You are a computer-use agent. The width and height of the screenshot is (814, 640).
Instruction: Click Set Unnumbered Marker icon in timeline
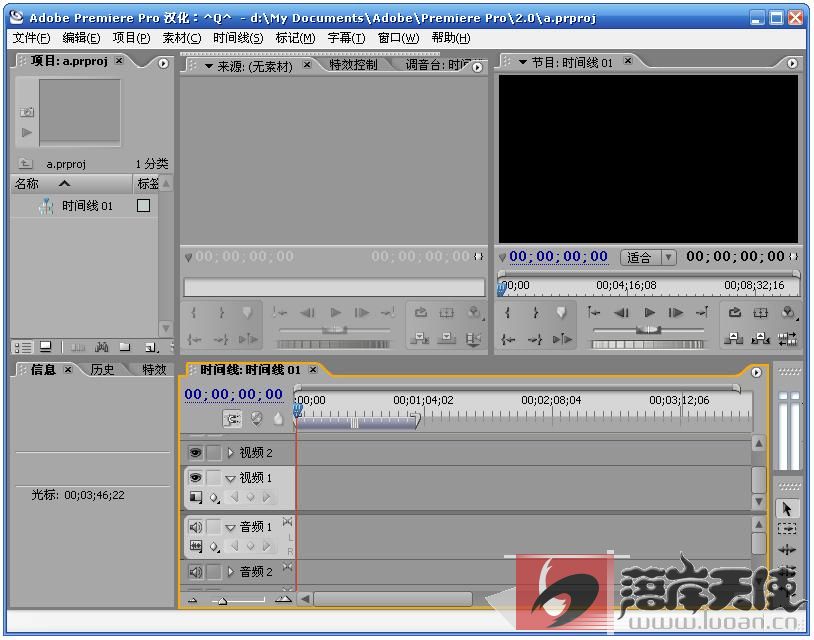coord(278,418)
